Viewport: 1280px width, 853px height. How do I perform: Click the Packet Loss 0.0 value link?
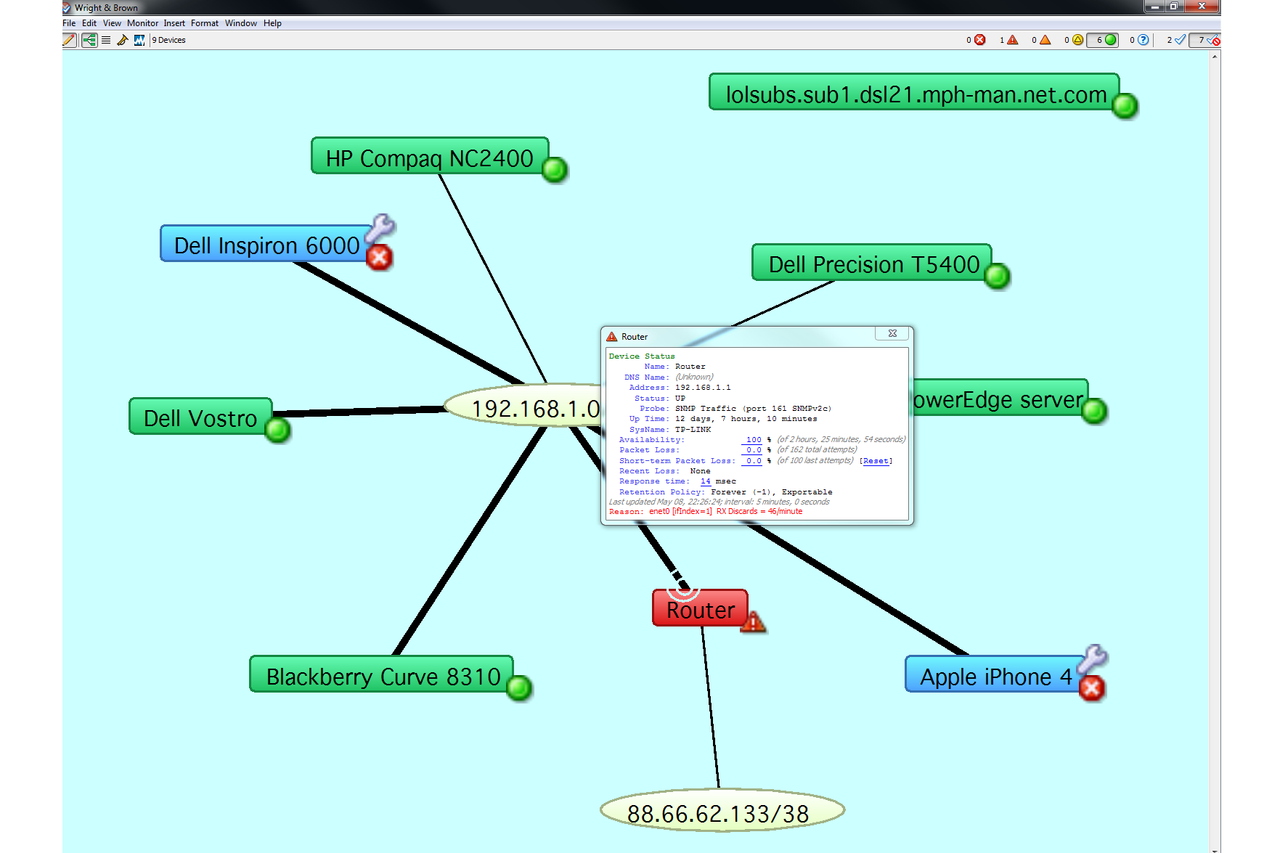click(x=754, y=450)
